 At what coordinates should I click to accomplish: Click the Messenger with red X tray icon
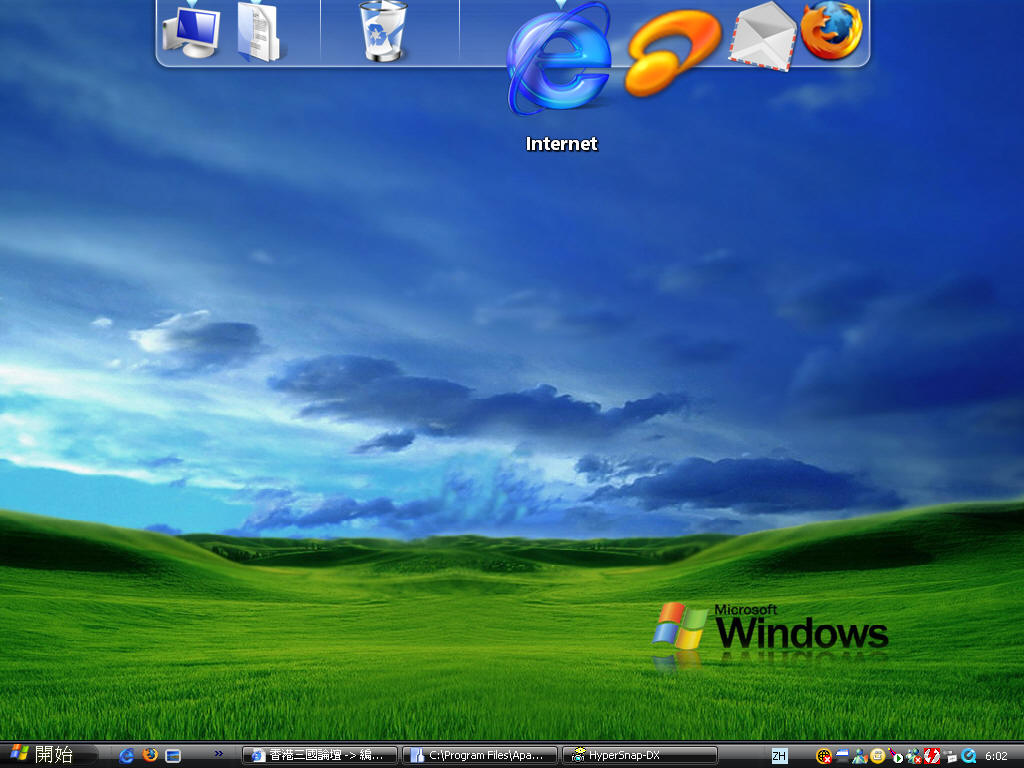click(x=914, y=756)
